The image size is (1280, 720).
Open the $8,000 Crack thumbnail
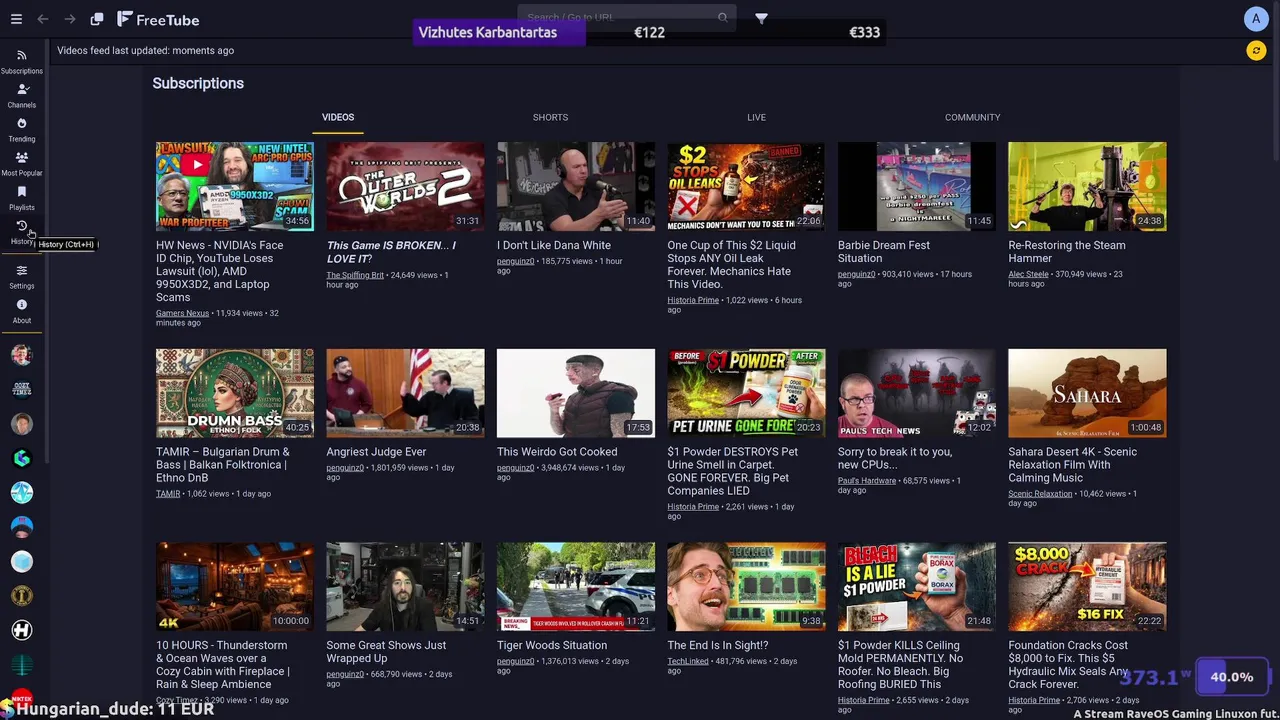click(1087, 587)
